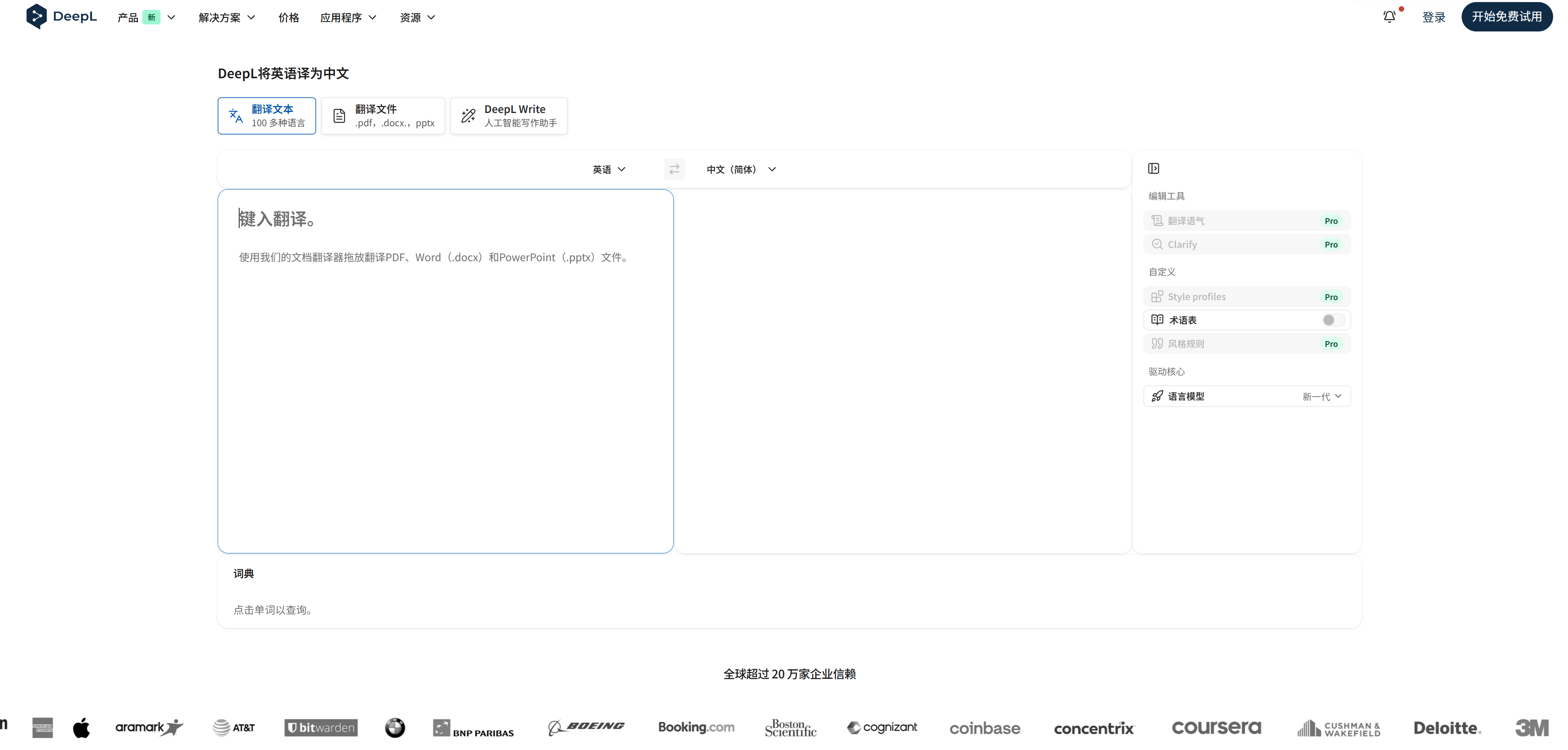Click the swap languages arrows icon
The image size is (1568, 750).
pyautogui.click(x=674, y=169)
